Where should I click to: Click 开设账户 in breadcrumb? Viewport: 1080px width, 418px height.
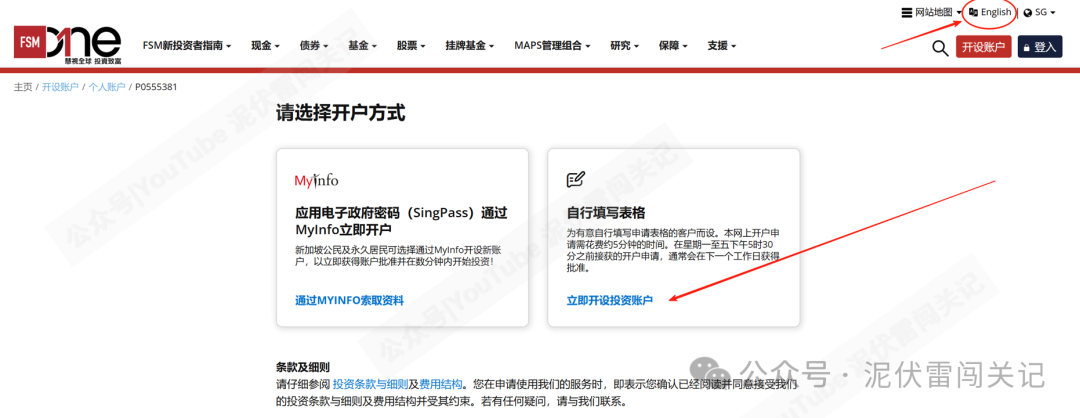tap(61, 87)
